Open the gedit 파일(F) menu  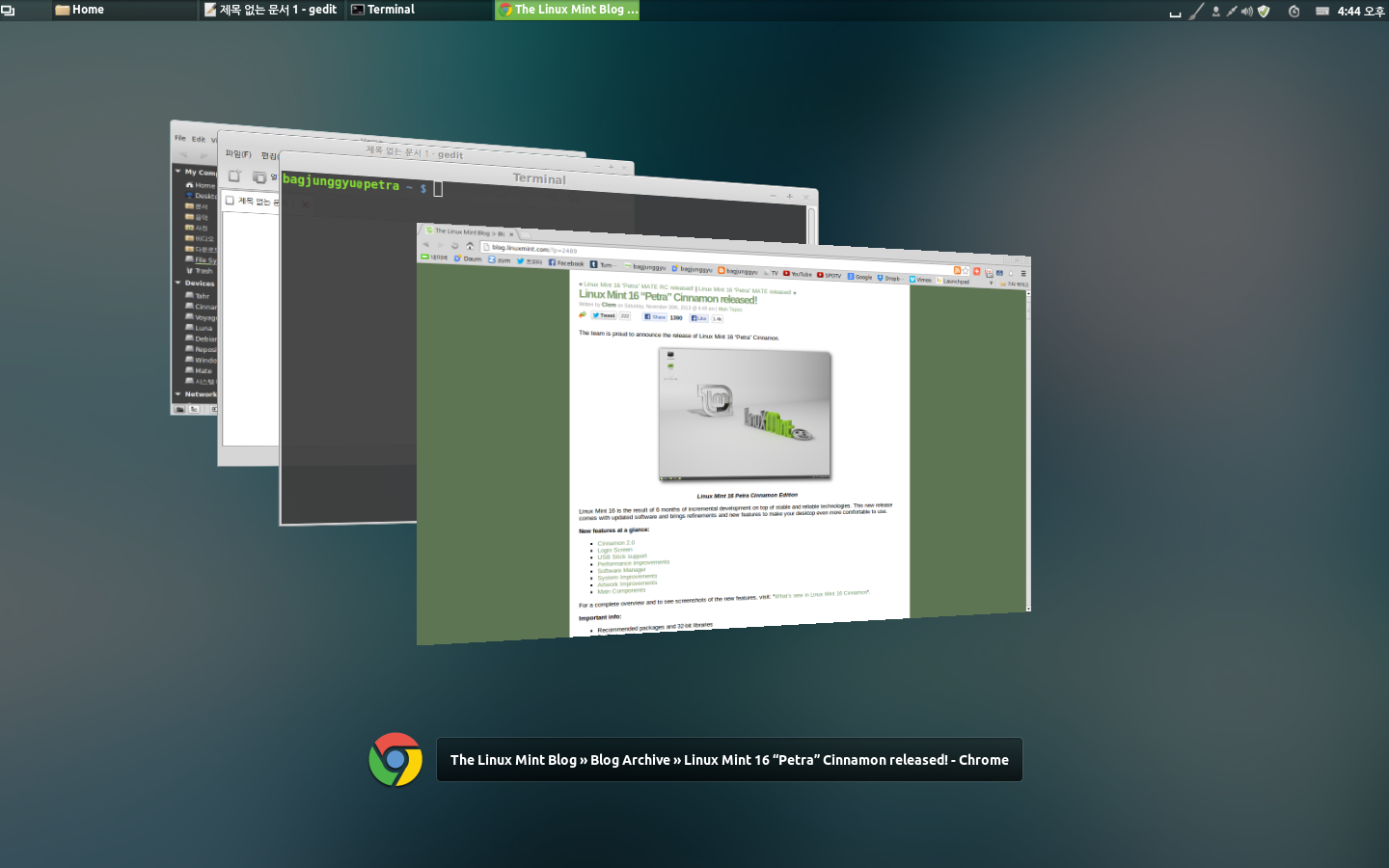tap(238, 154)
